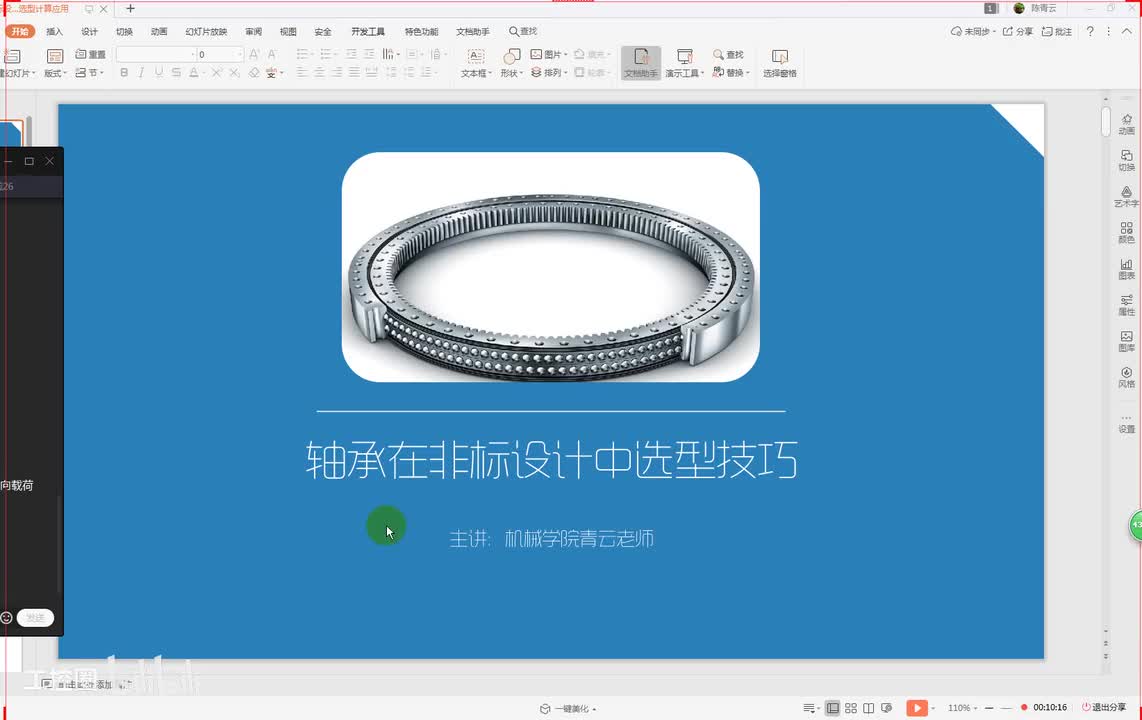Viewport: 1142px width, 720px height.
Task: Click the font color A icon
Action: click(x=194, y=73)
